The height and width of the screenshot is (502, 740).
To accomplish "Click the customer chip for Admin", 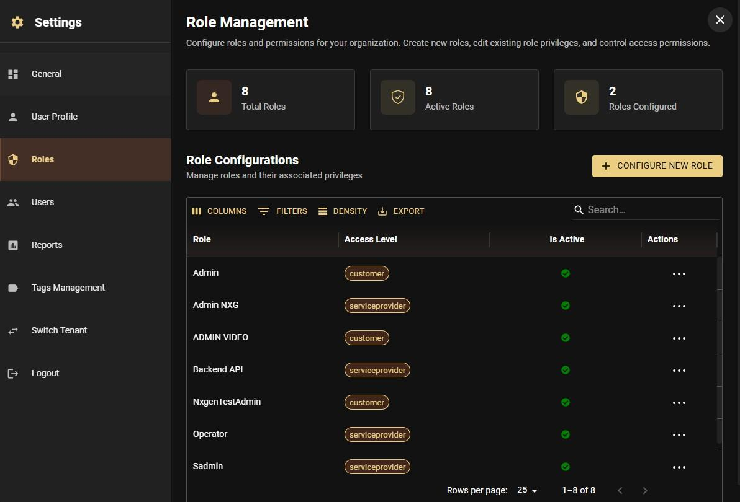I will click(367, 273).
